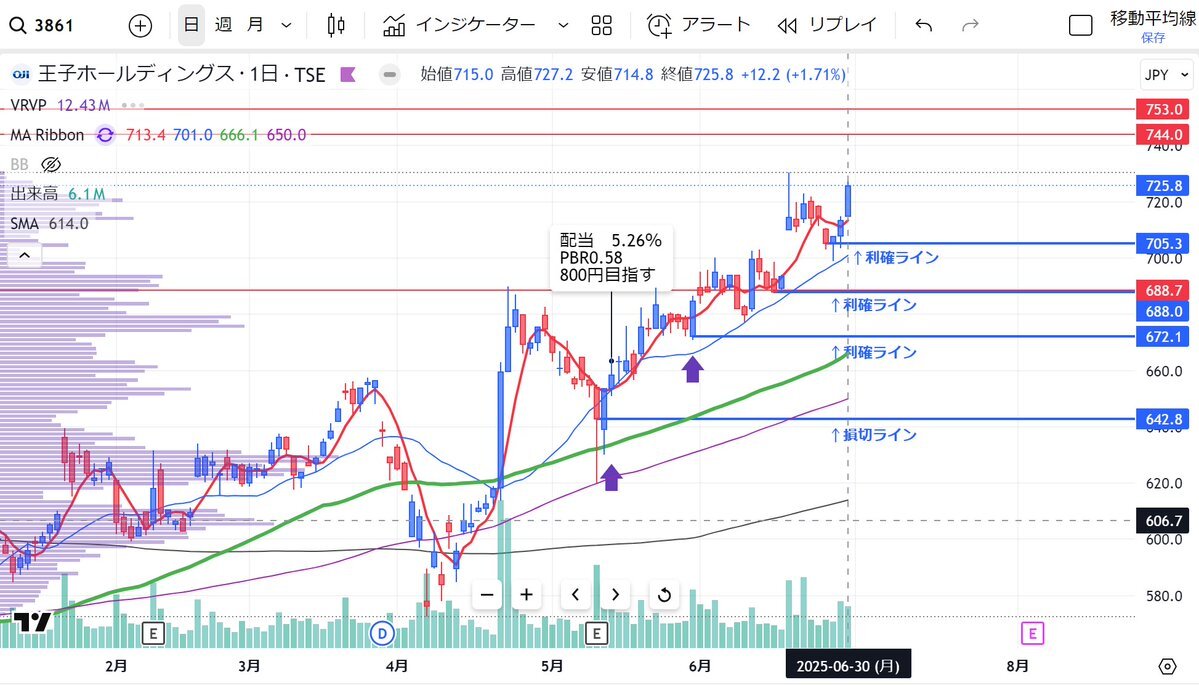This screenshot has width=1199, height=685.
Task: Select the MA Ribbon indicator legend
Action: click(x=47, y=135)
